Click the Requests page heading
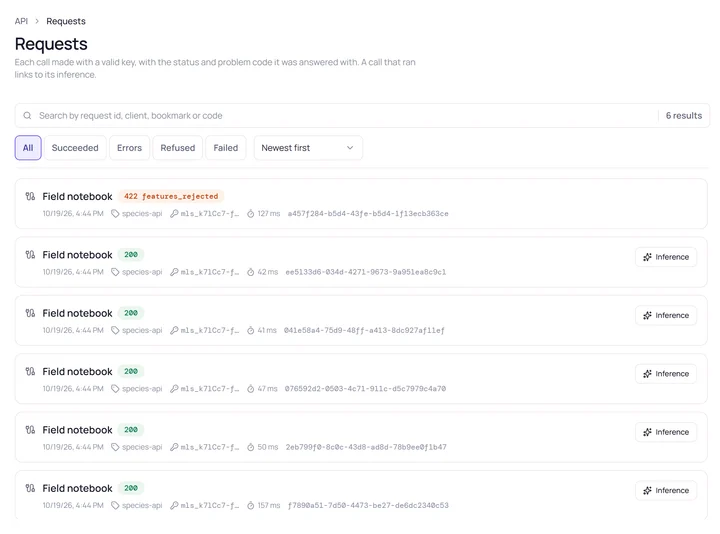720x534 pixels. (x=51, y=44)
